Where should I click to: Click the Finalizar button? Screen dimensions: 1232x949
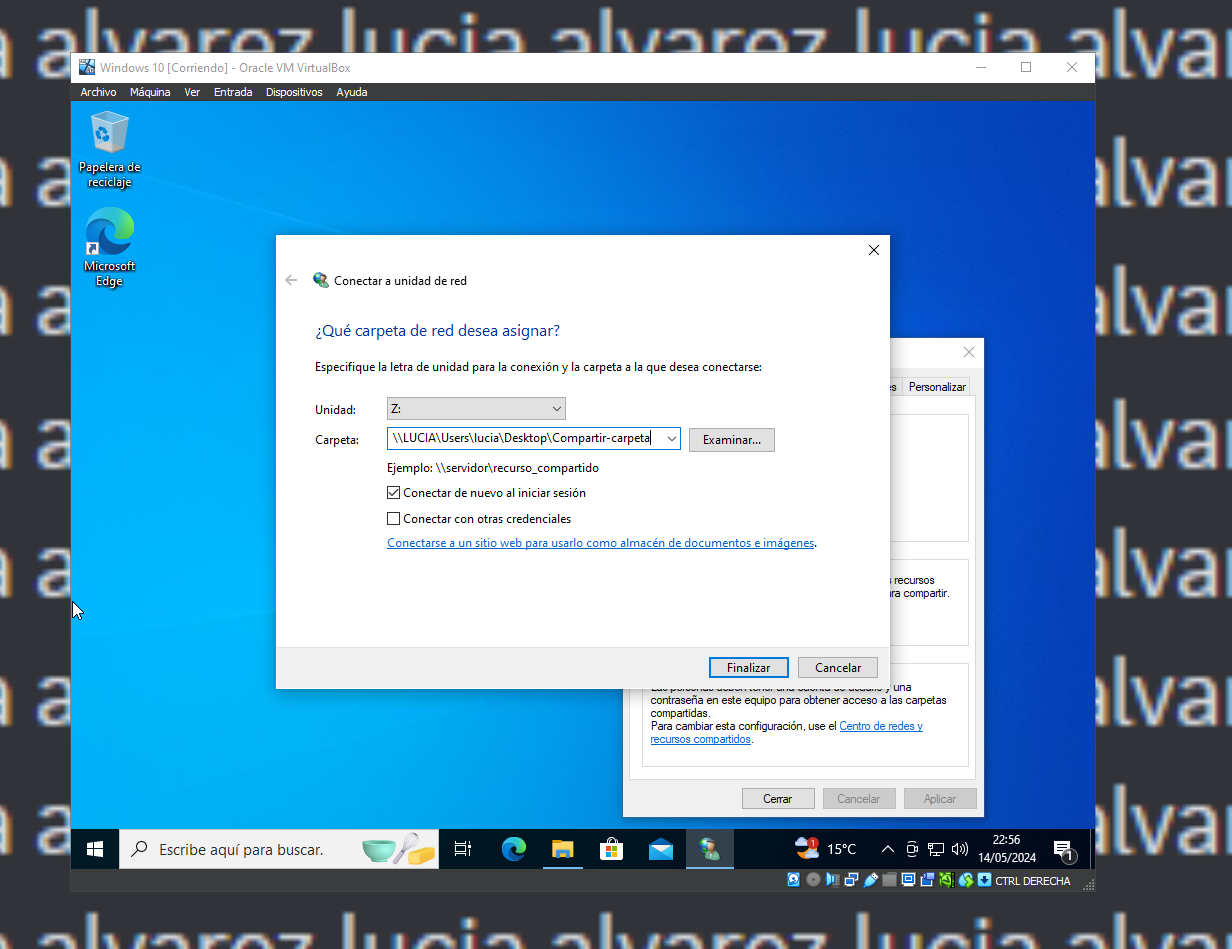(x=748, y=667)
